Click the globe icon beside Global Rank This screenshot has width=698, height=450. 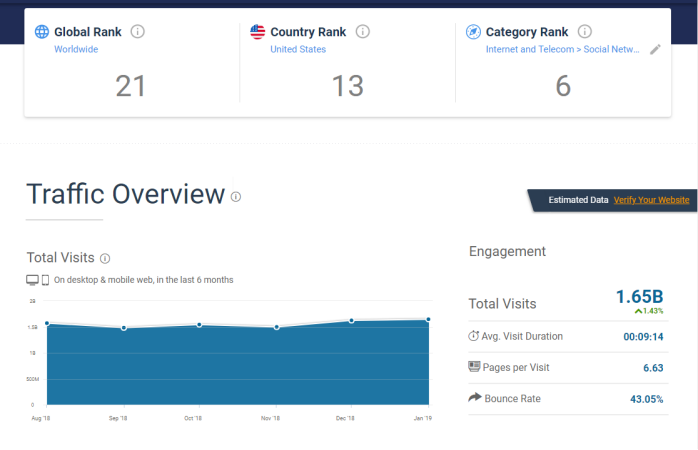42,32
